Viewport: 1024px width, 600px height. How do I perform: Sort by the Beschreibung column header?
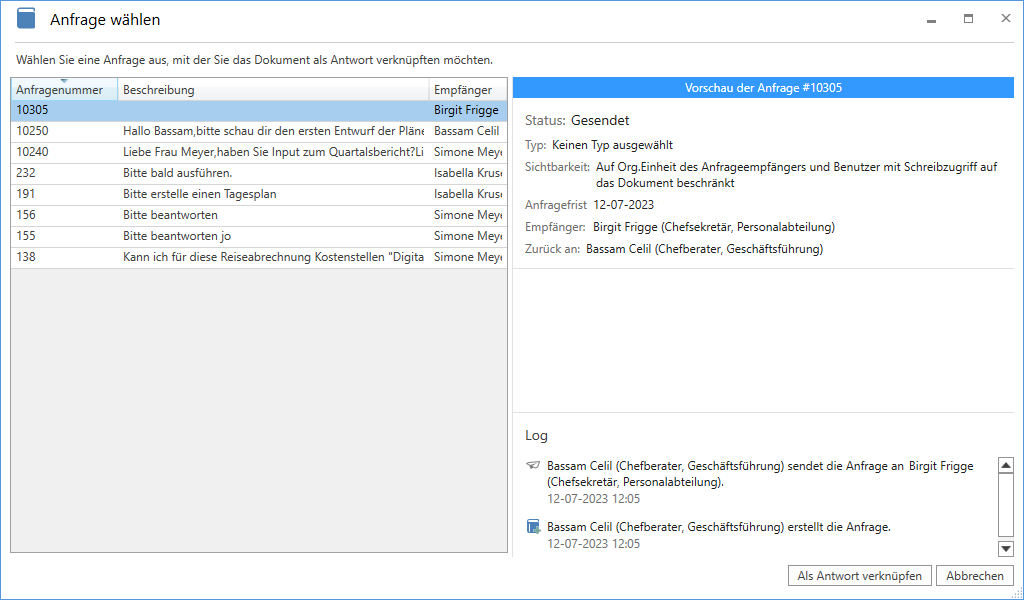272,90
